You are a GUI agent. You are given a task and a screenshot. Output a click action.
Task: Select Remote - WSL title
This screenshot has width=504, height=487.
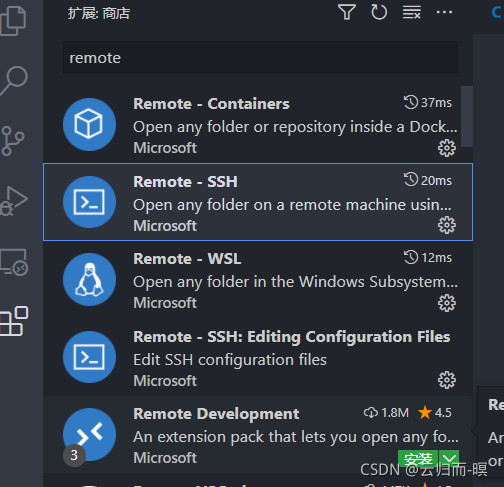[x=187, y=259]
